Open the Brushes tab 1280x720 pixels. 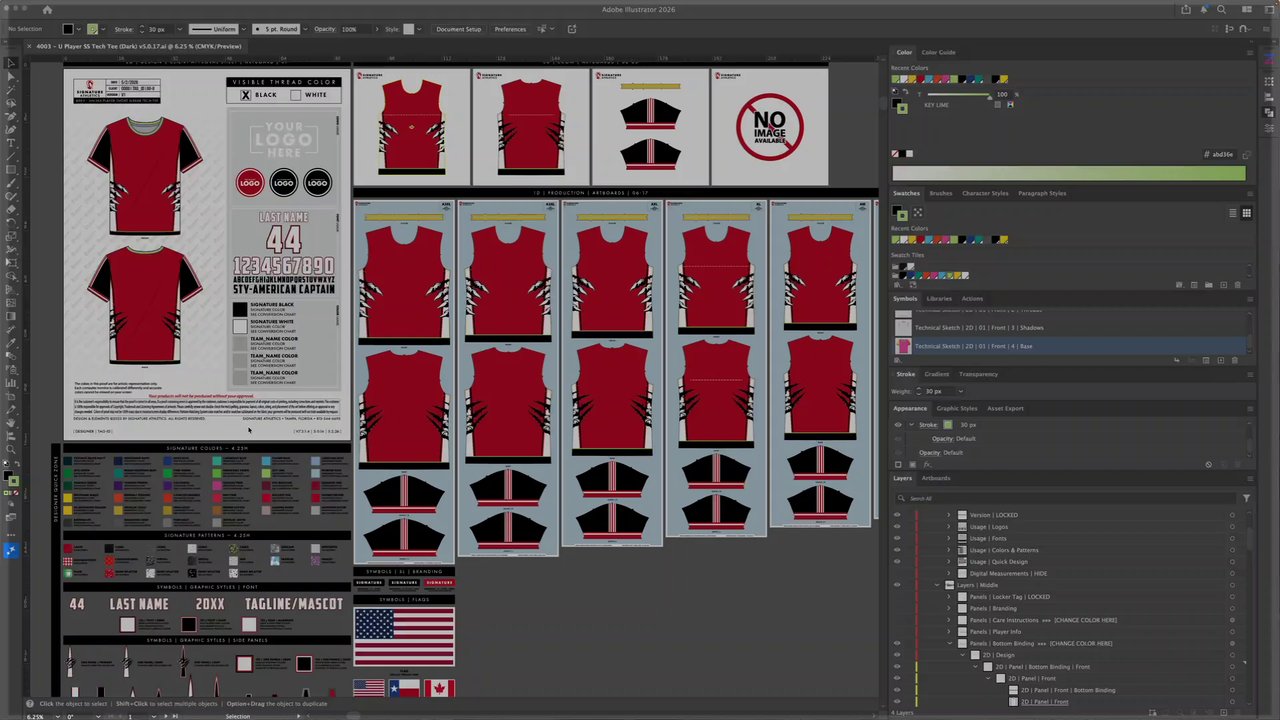(x=941, y=193)
